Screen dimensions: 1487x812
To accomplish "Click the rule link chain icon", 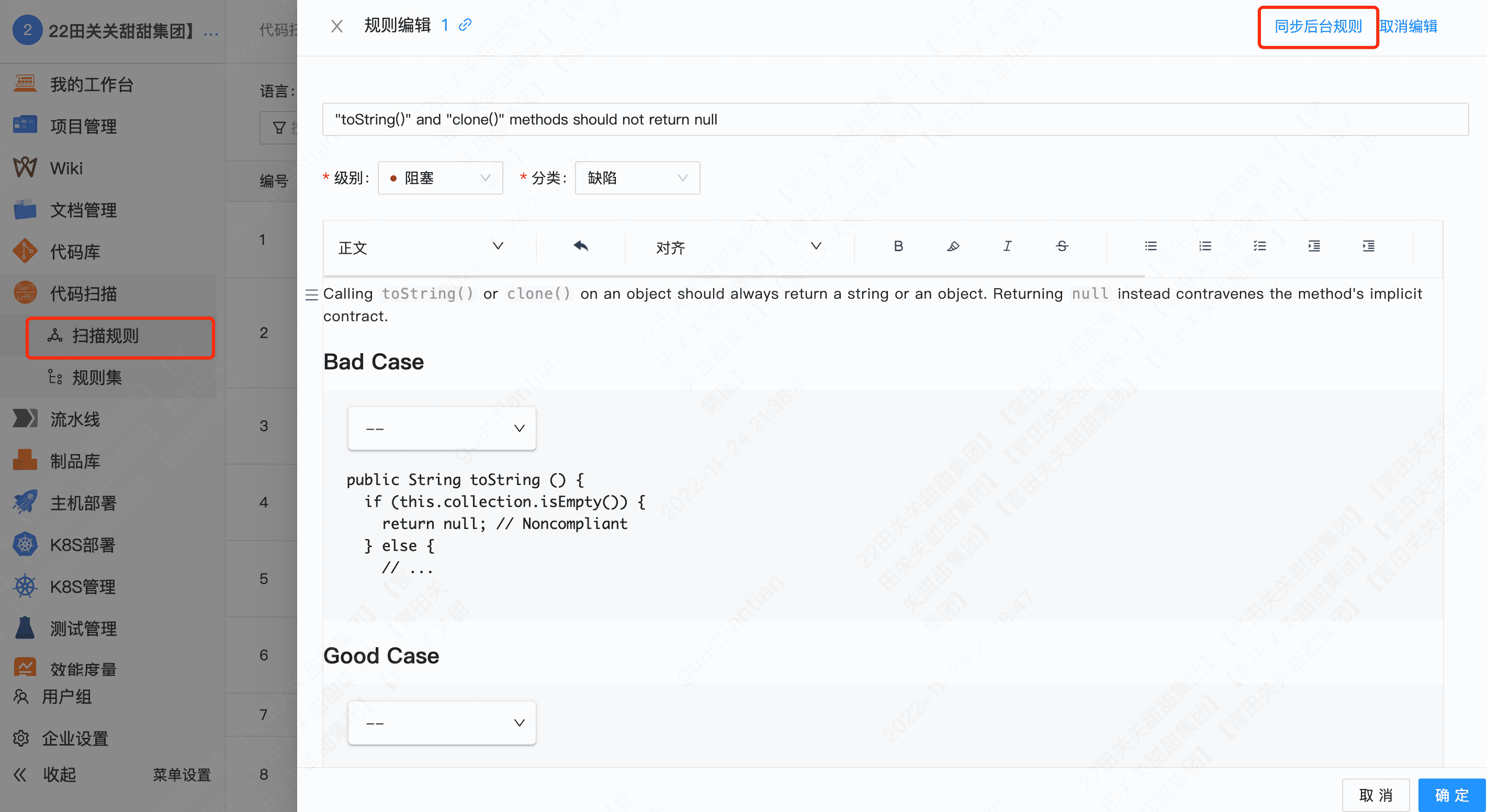I will 465,25.
